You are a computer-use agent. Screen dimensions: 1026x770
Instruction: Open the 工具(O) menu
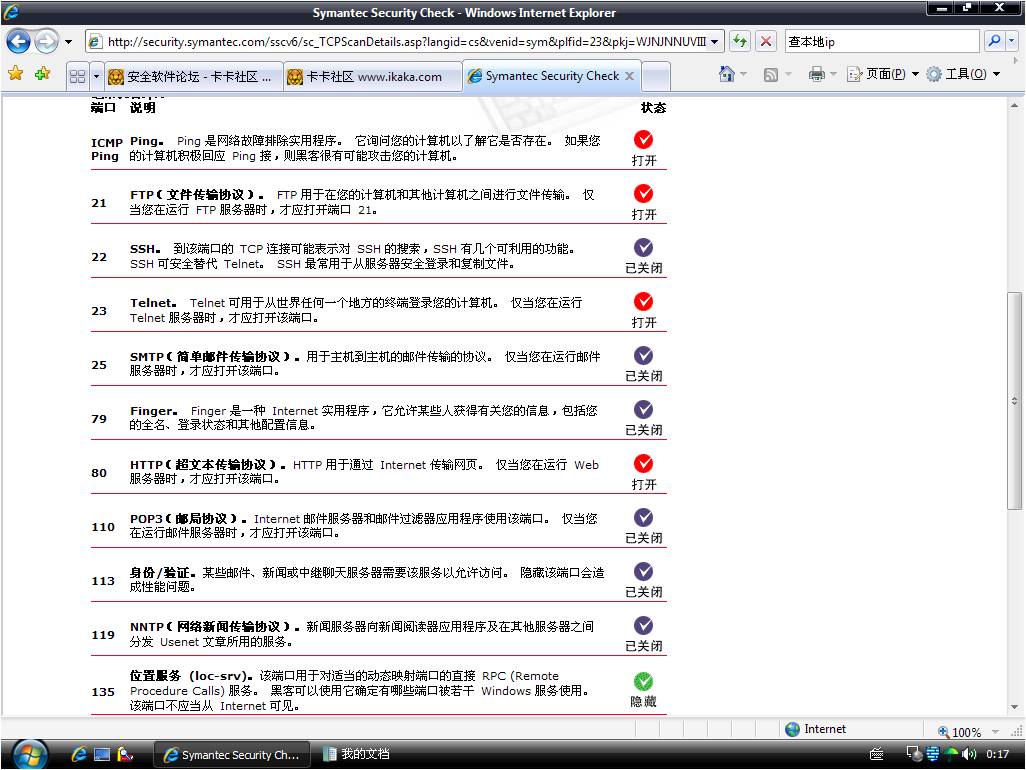[x=963, y=74]
